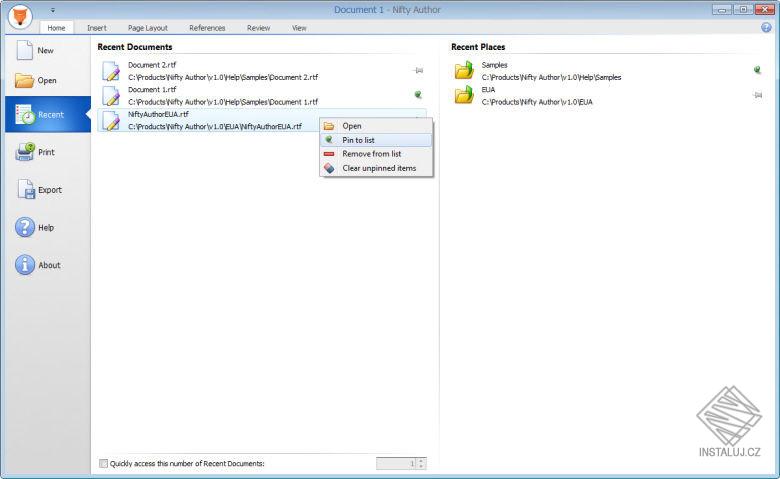The width and height of the screenshot is (780, 479).
Task: Pin Document 2.rtf using its pin icon
Action: [x=418, y=71]
